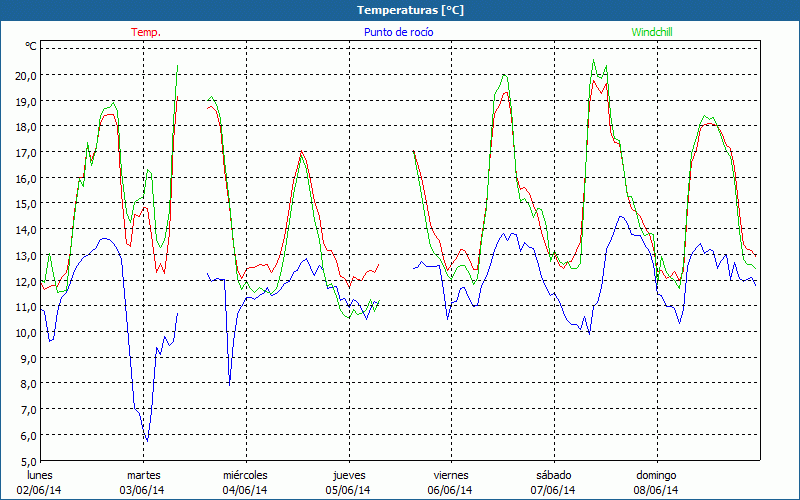Select the jueves day label
The width and height of the screenshot is (800, 500).
[x=348, y=475]
